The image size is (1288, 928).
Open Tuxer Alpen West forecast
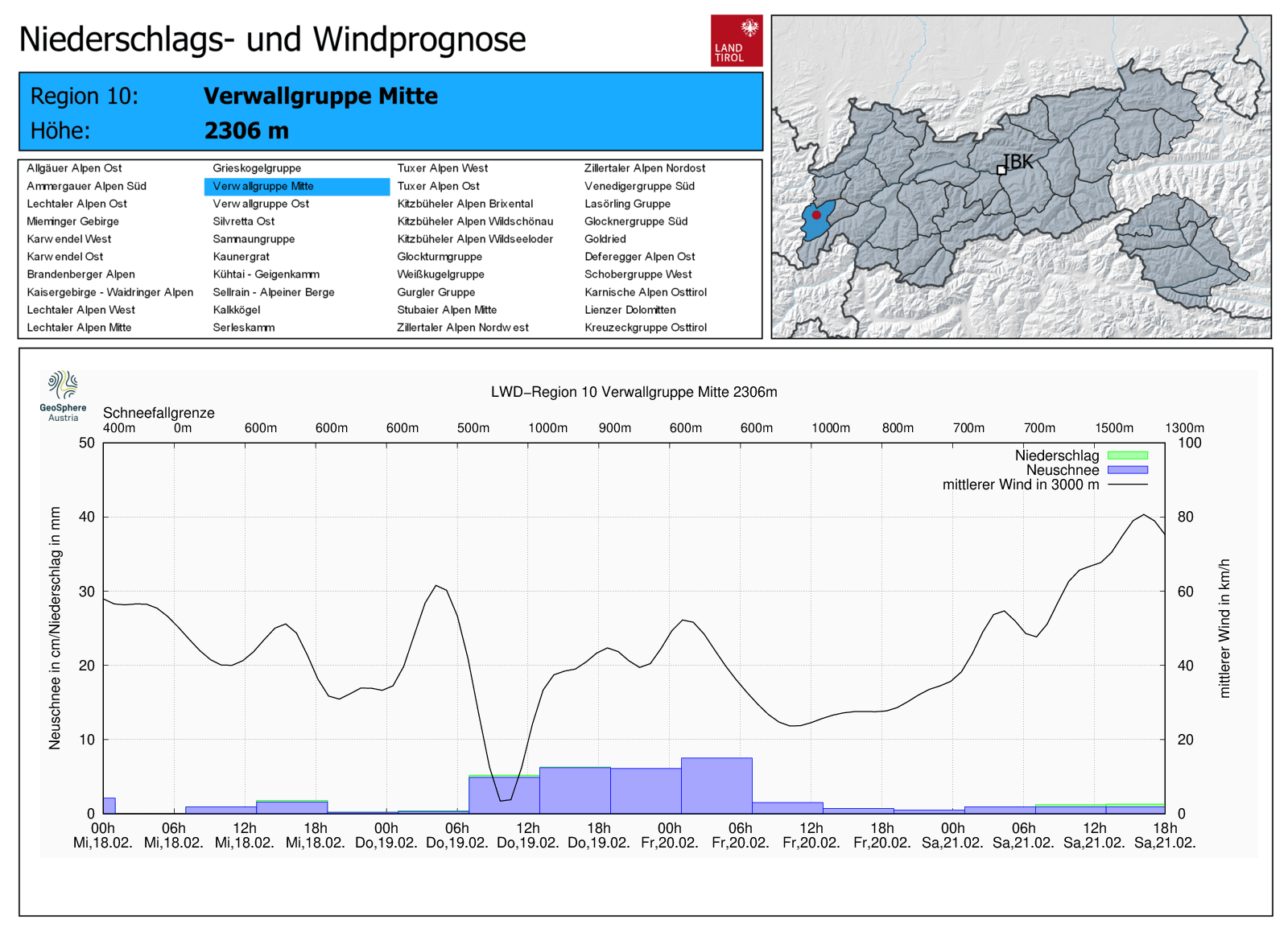point(442,168)
